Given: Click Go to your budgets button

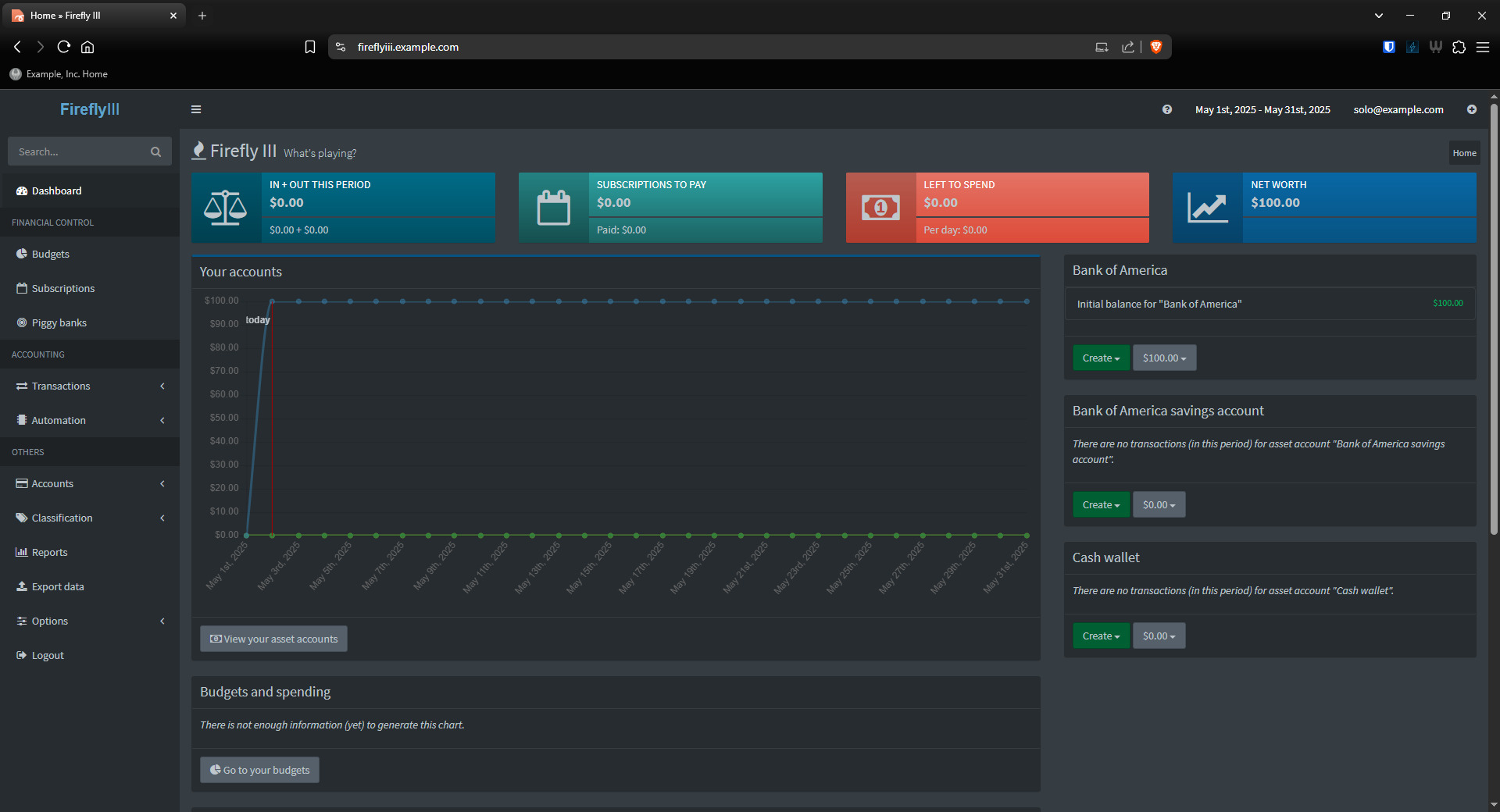Looking at the screenshot, I should 259,770.
